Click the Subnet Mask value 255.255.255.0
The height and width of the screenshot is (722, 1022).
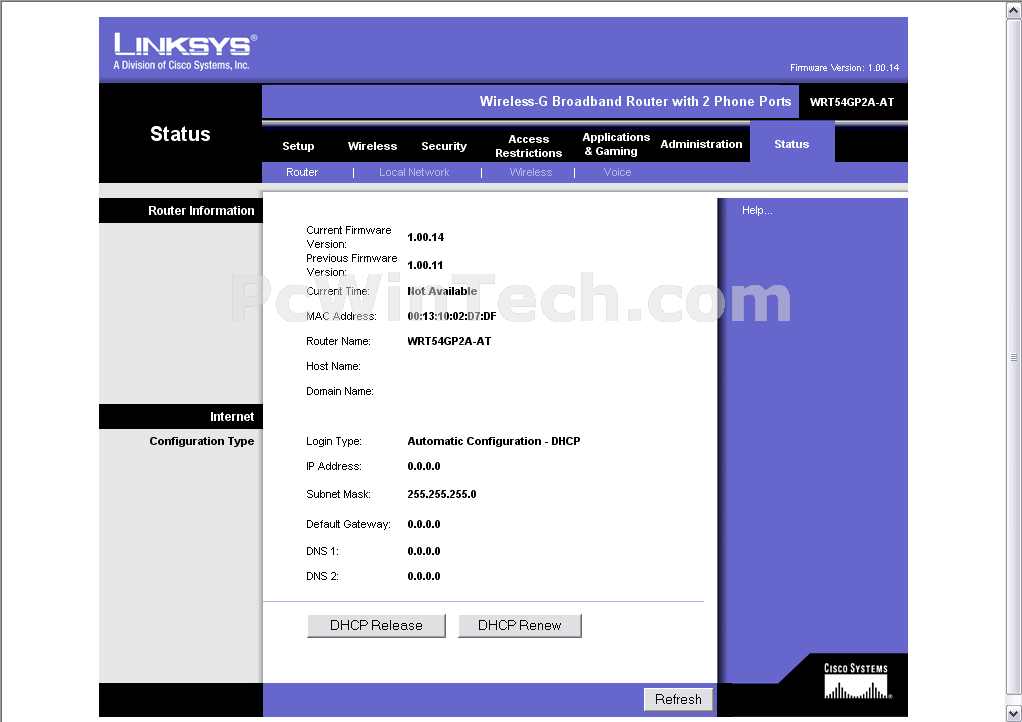pyautogui.click(x=442, y=495)
